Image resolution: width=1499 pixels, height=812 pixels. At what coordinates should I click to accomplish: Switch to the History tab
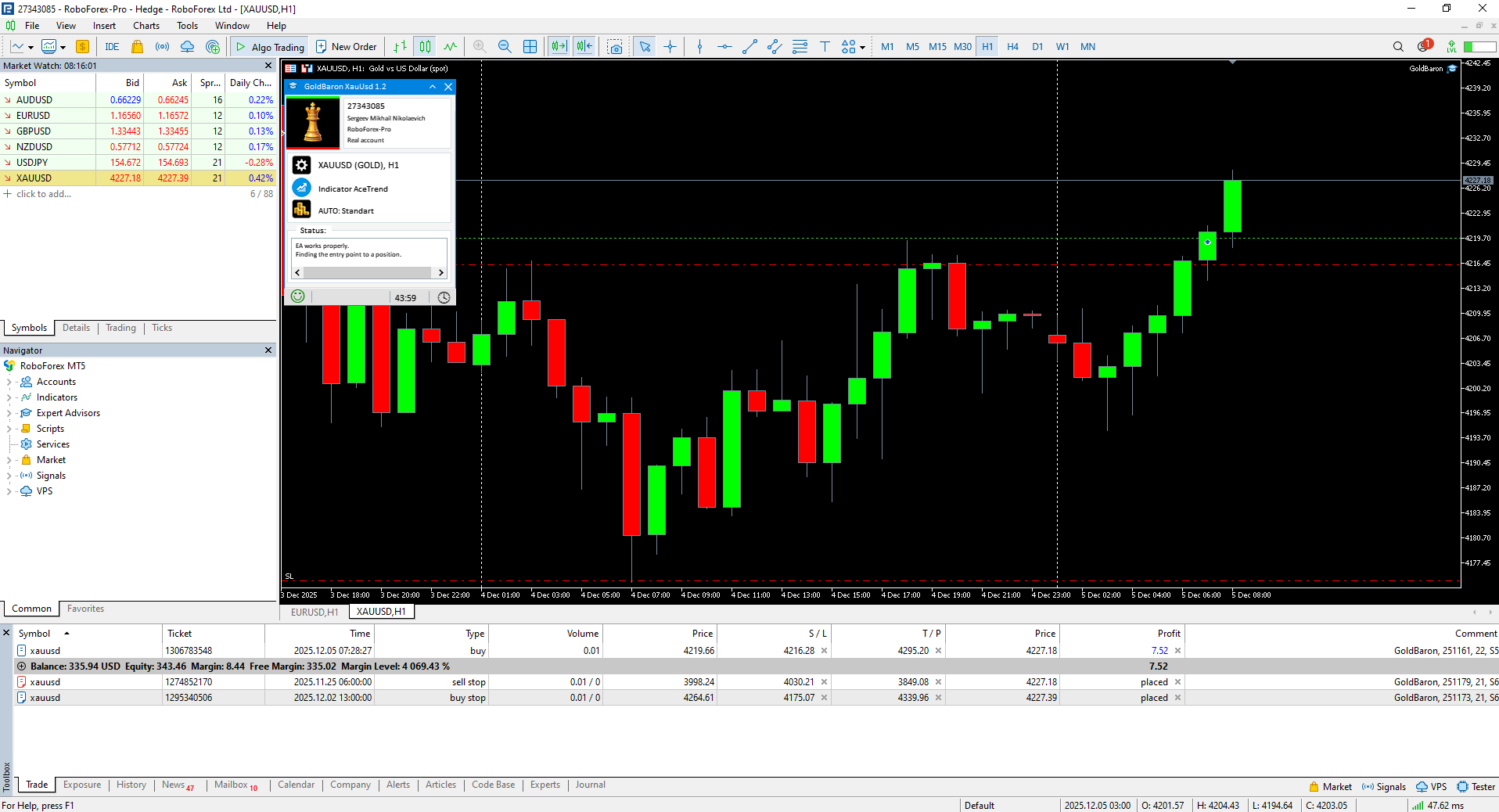pyautogui.click(x=131, y=785)
